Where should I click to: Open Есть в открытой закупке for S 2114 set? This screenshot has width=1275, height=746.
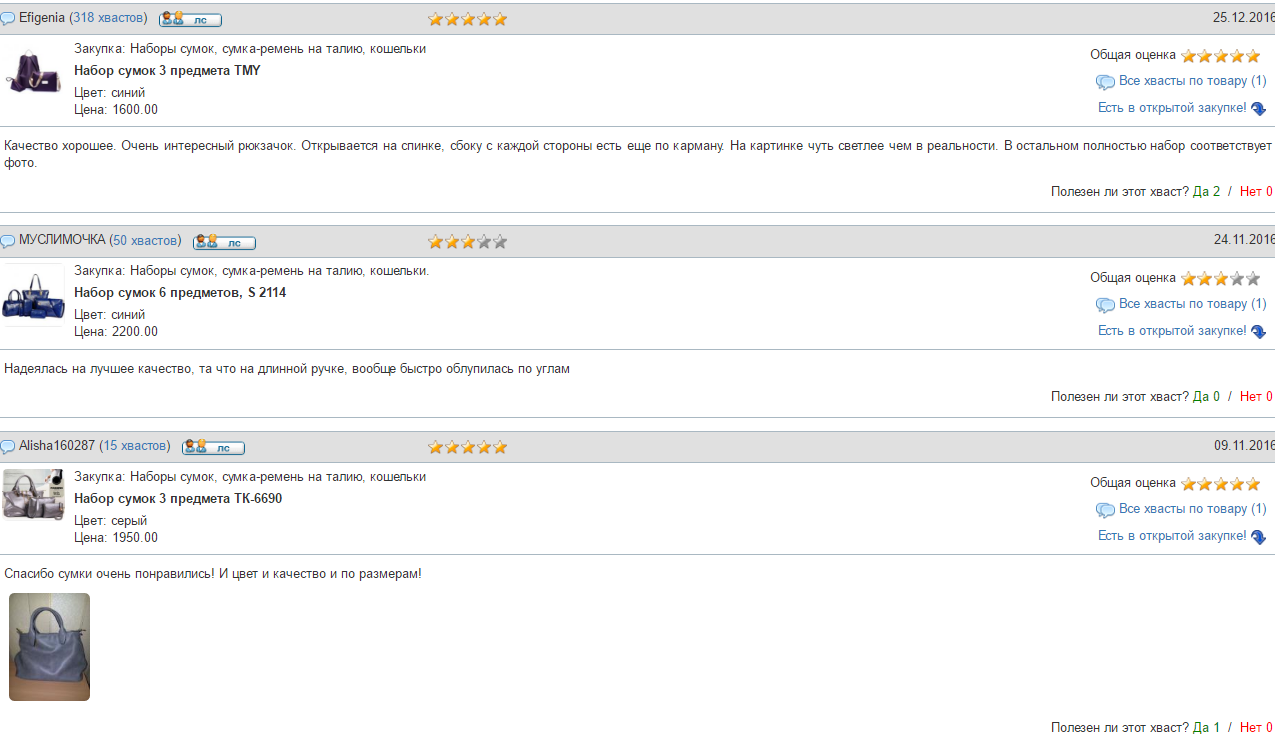tap(1172, 331)
